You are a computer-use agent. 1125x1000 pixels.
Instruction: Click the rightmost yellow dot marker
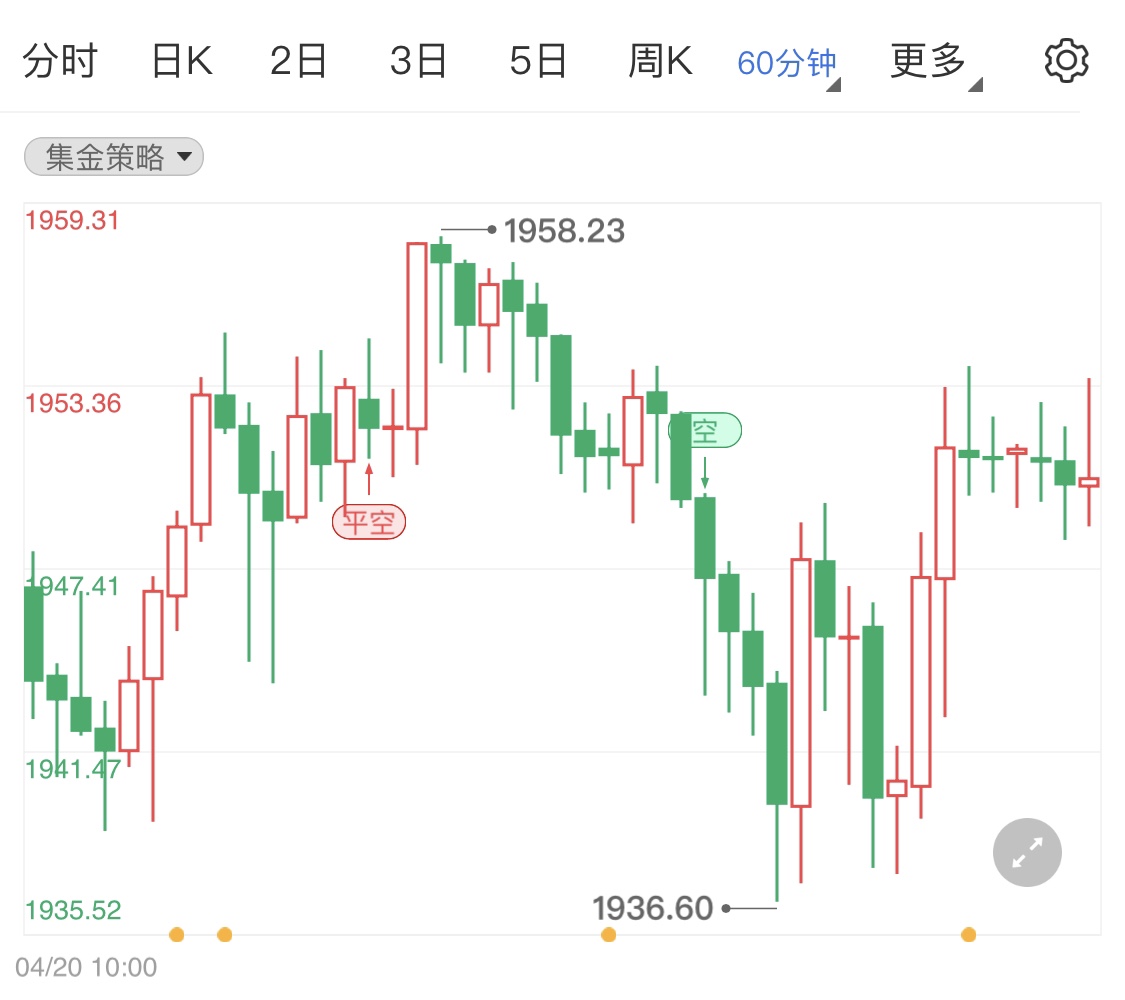pos(969,934)
